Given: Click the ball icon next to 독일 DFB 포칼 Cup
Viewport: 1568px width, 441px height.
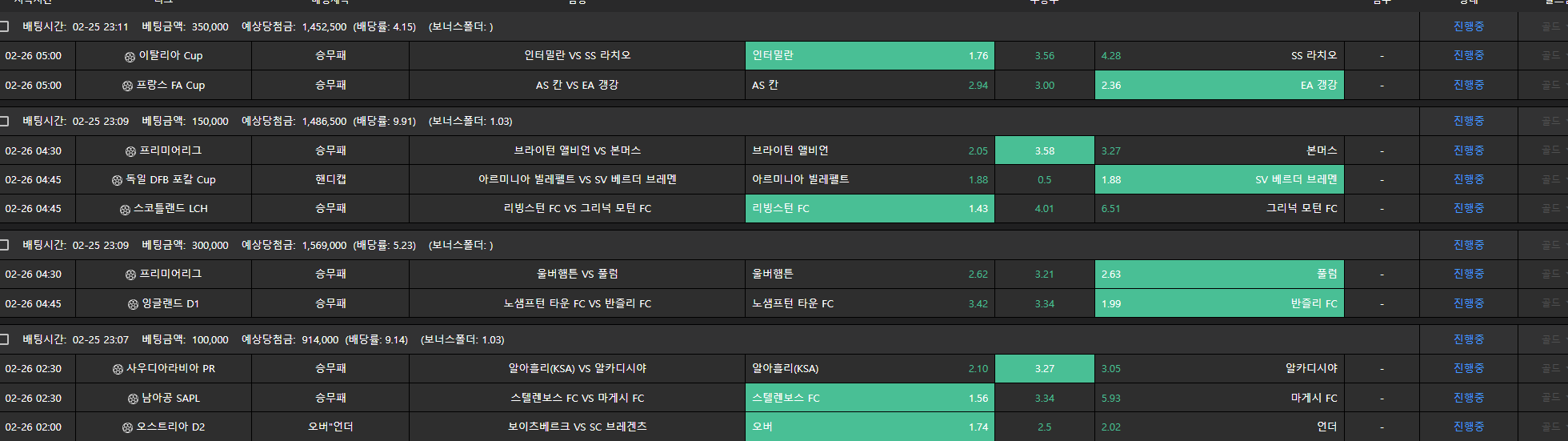Looking at the screenshot, I should [x=118, y=180].
